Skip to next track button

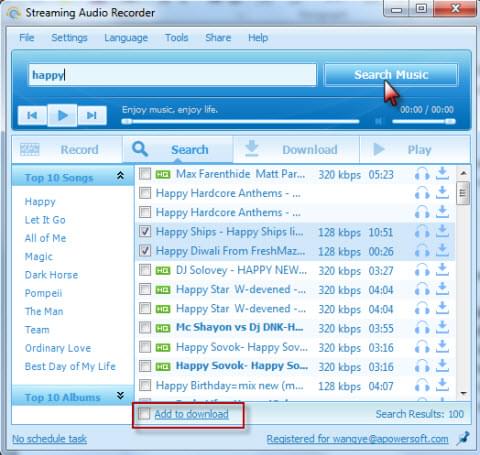[x=92, y=115]
